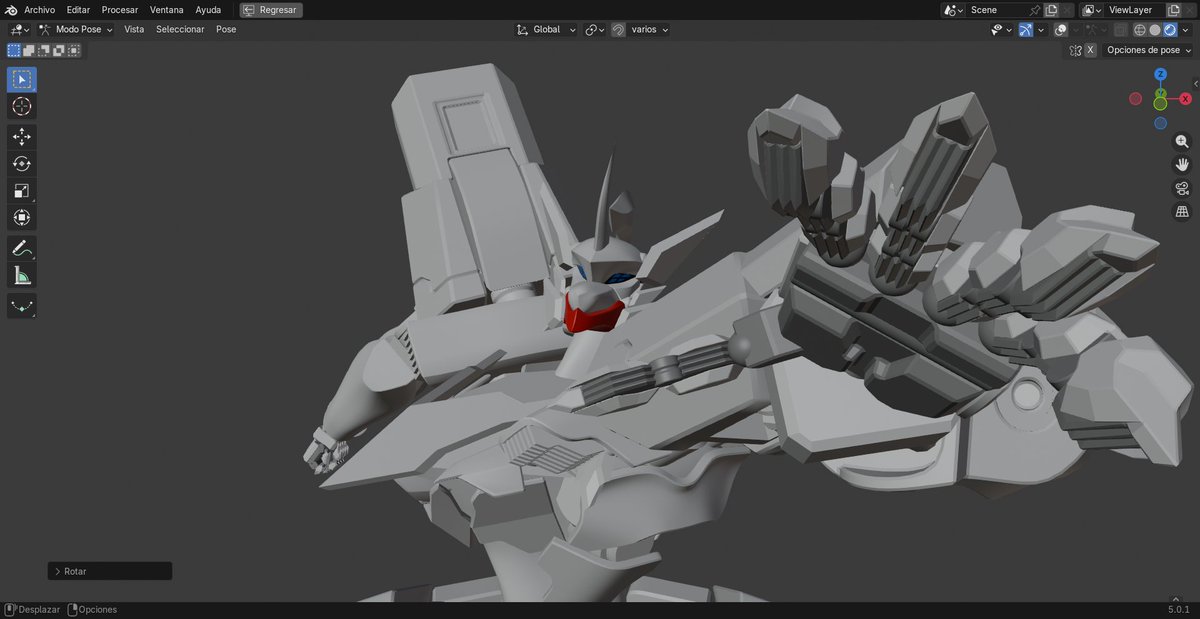Pin the Scene to workspace
Viewport: 1200px width, 619px height.
[x=1035, y=10]
